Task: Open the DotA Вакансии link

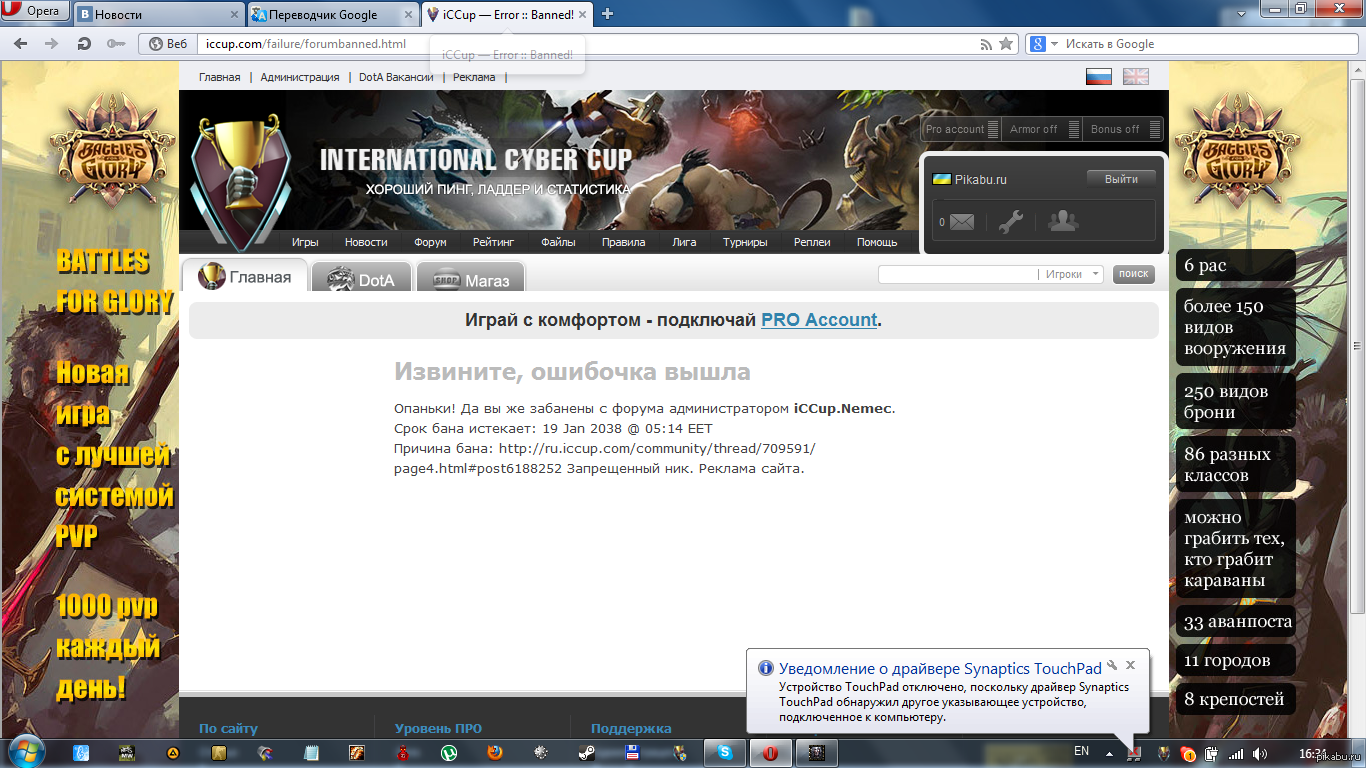Action: pyautogui.click(x=396, y=77)
